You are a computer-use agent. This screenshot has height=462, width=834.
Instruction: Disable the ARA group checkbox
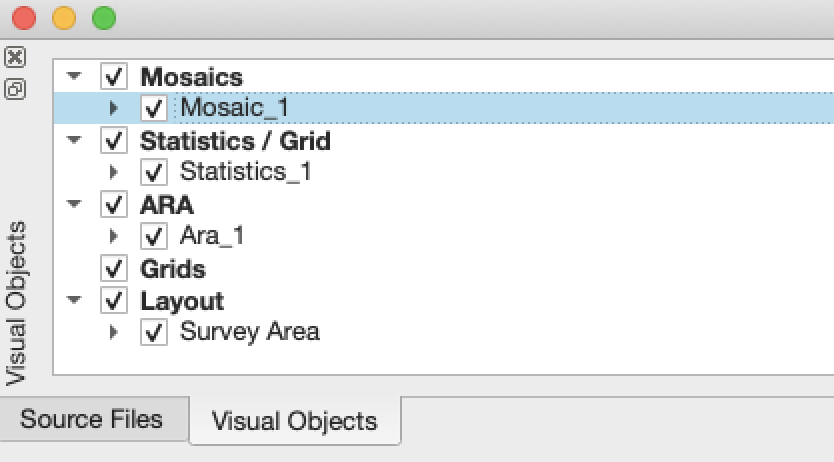coord(114,205)
